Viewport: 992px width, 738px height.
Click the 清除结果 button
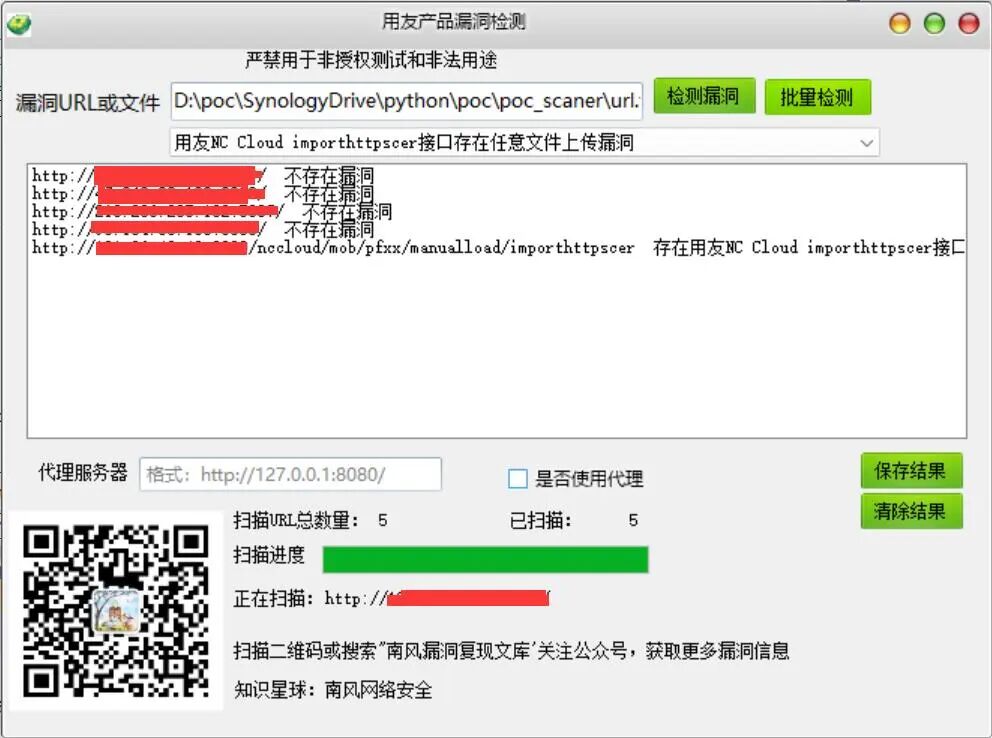coord(911,511)
